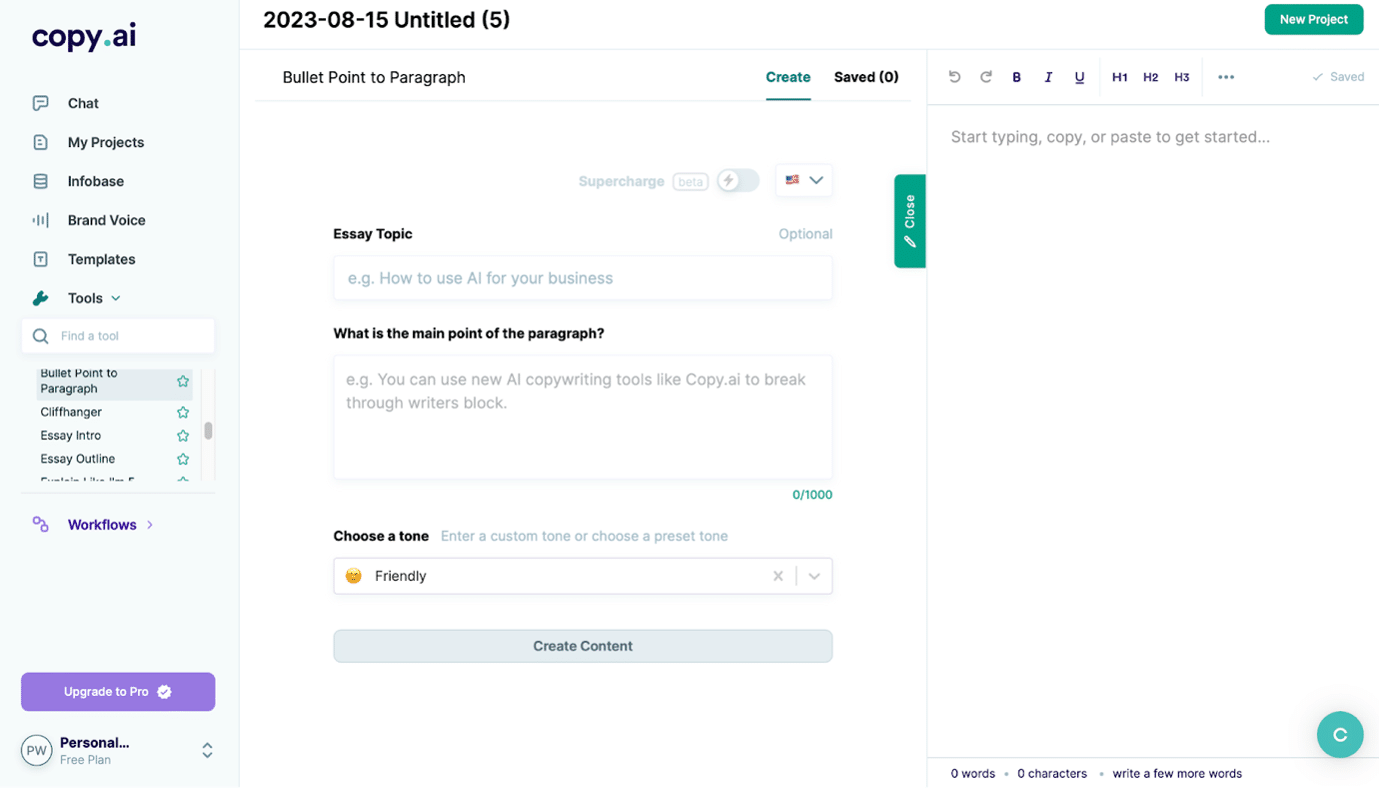Star the Cliffhanger tool

pos(183,412)
